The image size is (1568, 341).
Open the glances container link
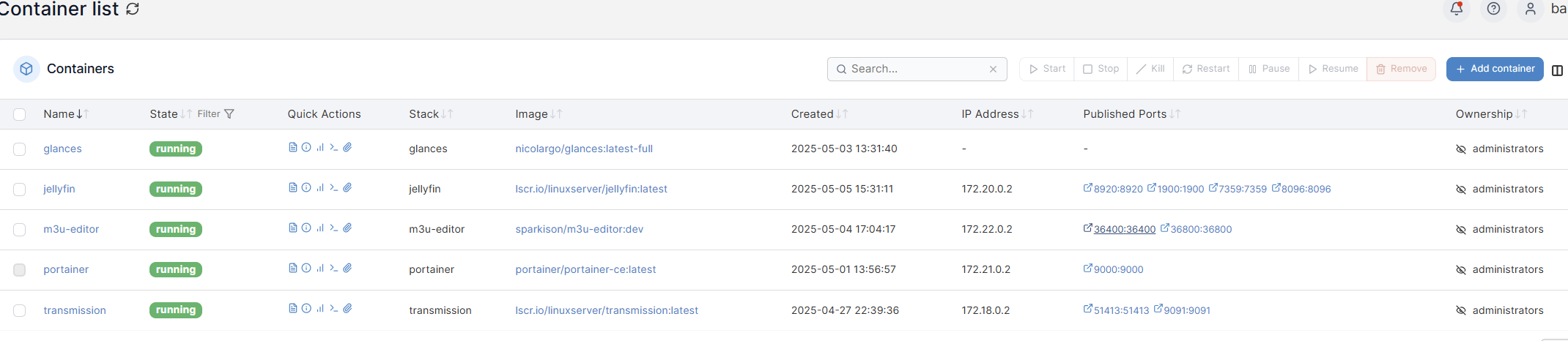[62, 149]
